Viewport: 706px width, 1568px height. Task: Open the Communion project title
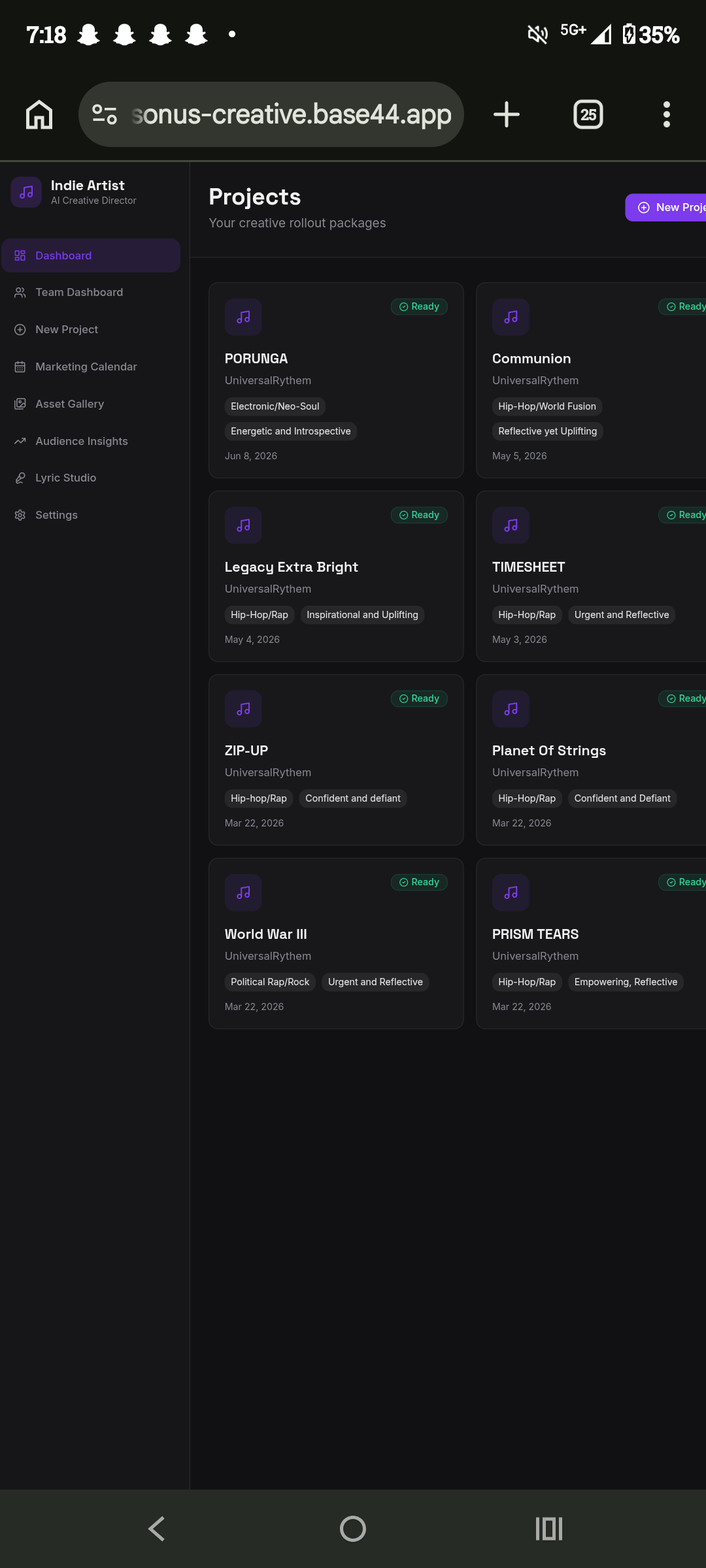tap(531, 359)
